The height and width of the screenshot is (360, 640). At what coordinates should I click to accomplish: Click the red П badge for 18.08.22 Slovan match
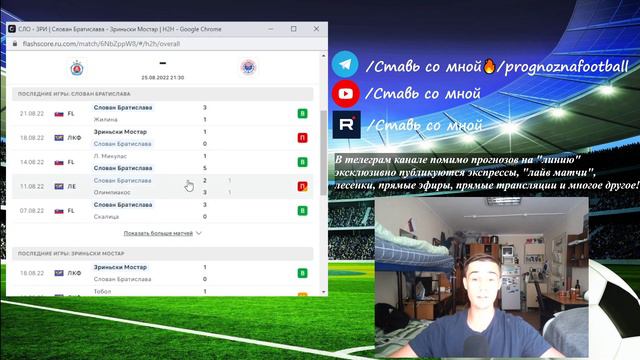tap(302, 138)
